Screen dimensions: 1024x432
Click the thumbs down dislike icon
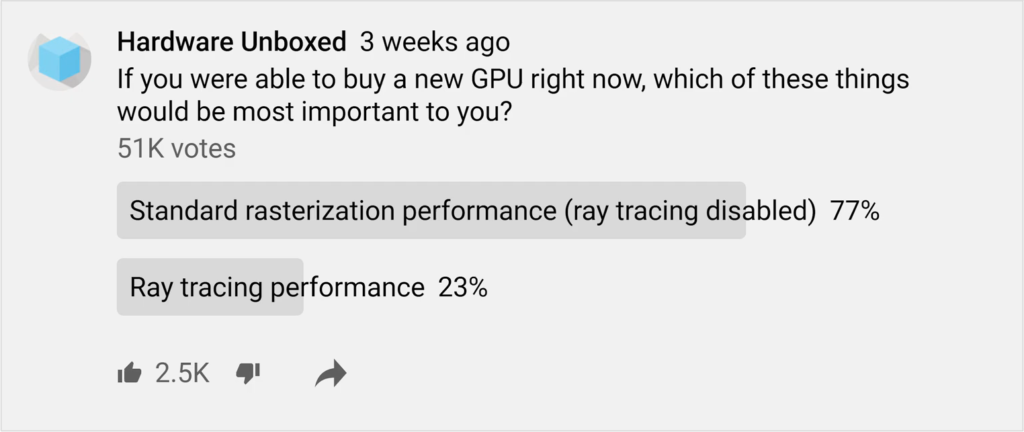[247, 374]
